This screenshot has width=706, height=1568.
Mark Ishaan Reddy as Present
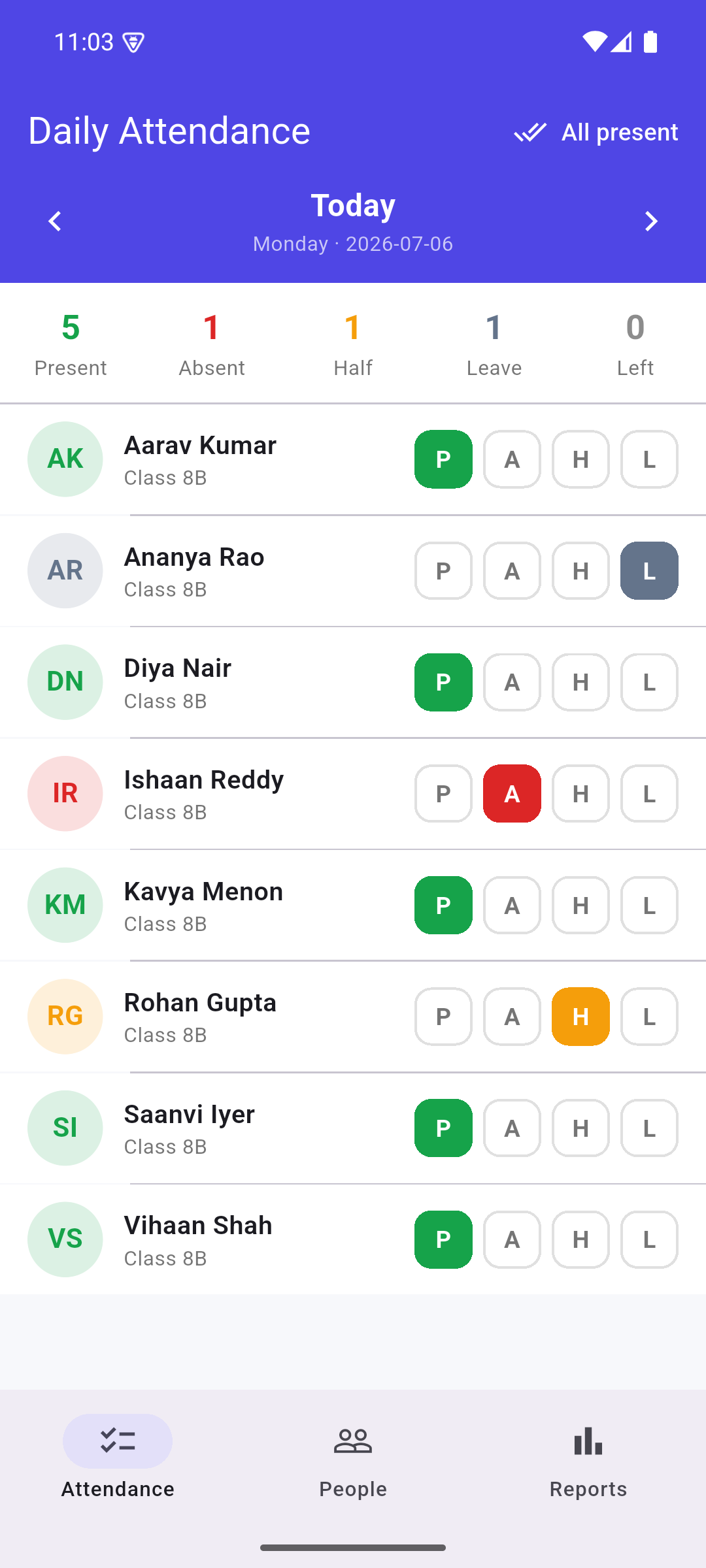443,794
